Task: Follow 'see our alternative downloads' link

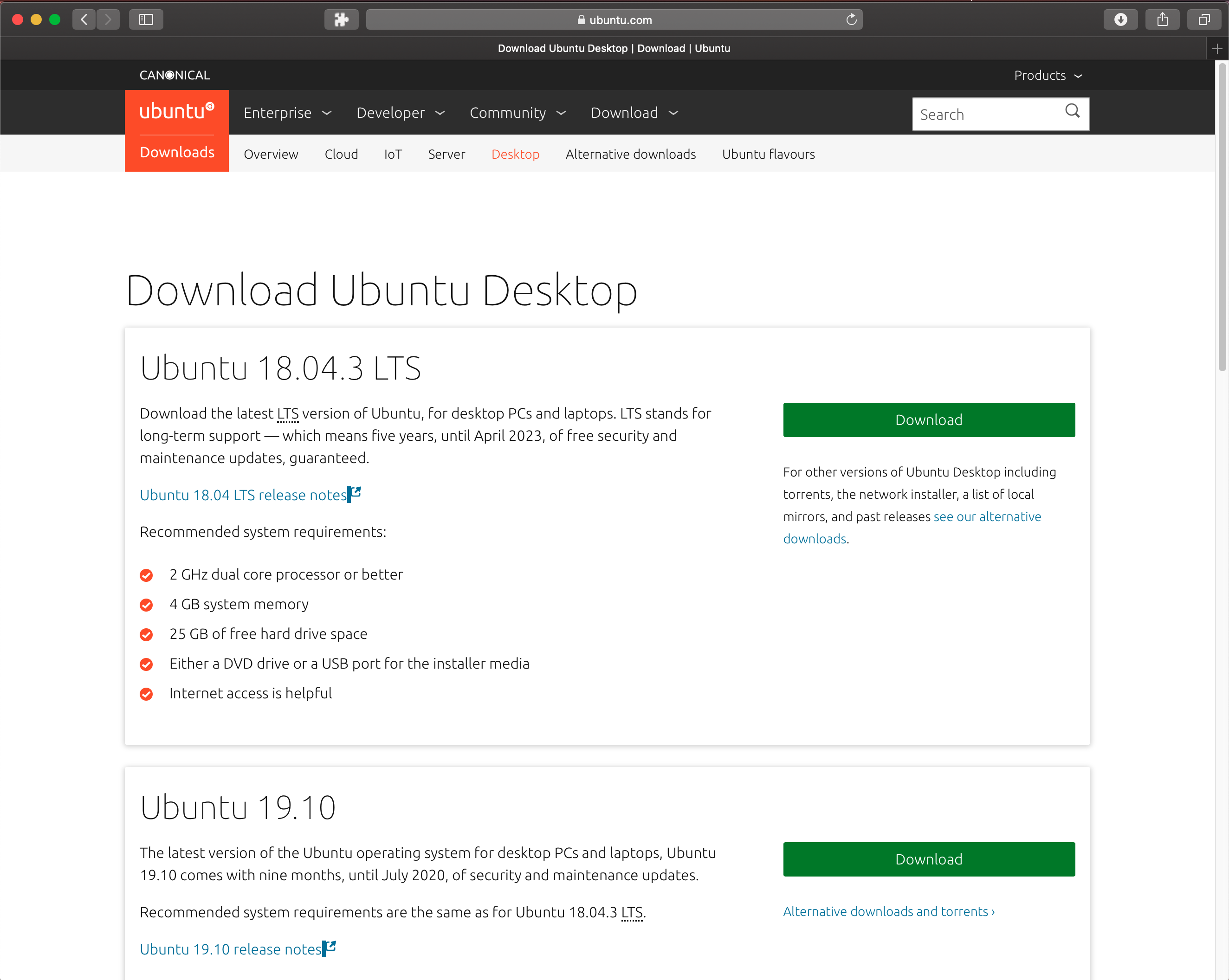Action: coord(987,516)
